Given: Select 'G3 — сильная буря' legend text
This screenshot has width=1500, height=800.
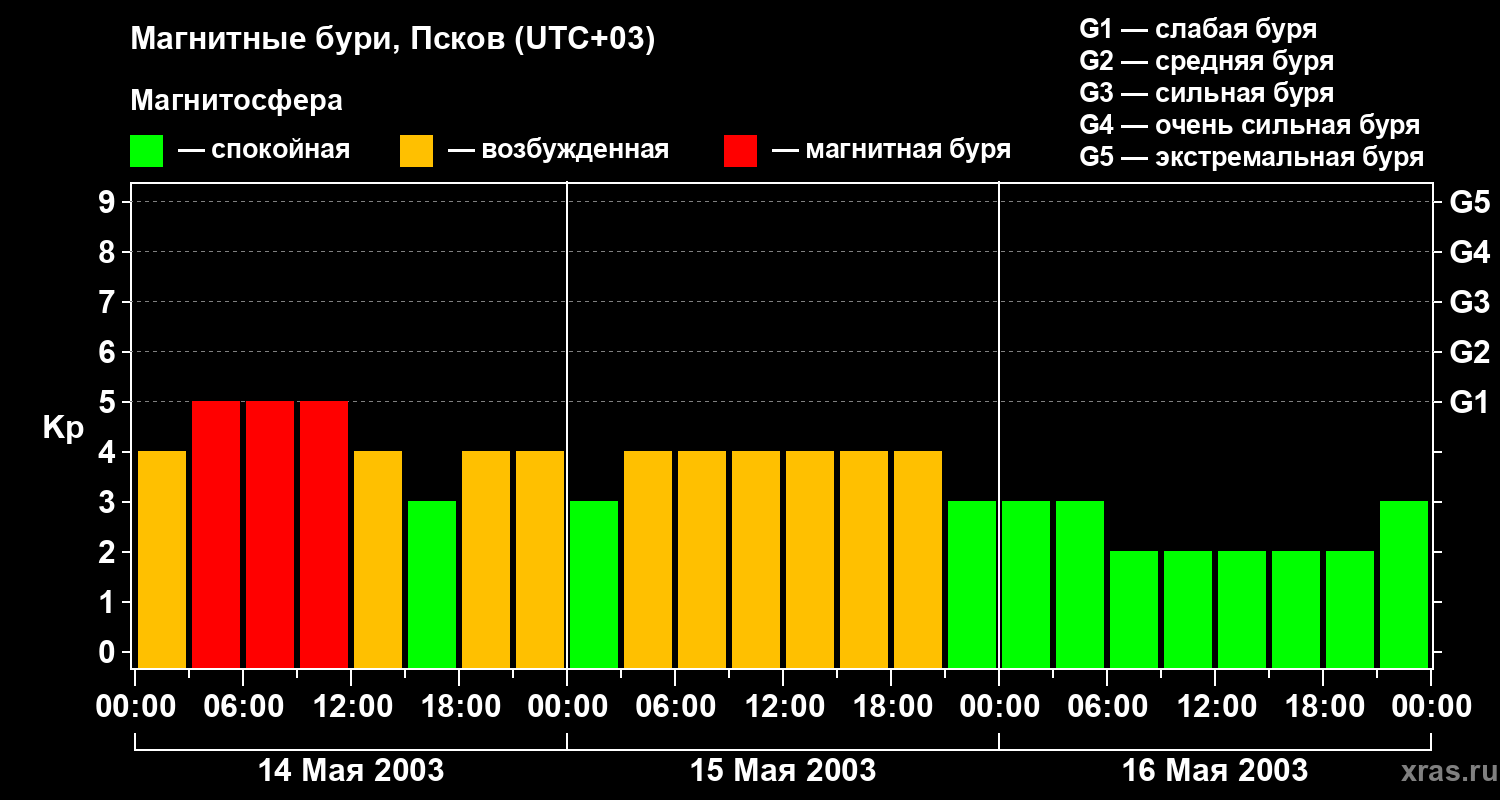Looking at the screenshot, I should [x=1206, y=93].
